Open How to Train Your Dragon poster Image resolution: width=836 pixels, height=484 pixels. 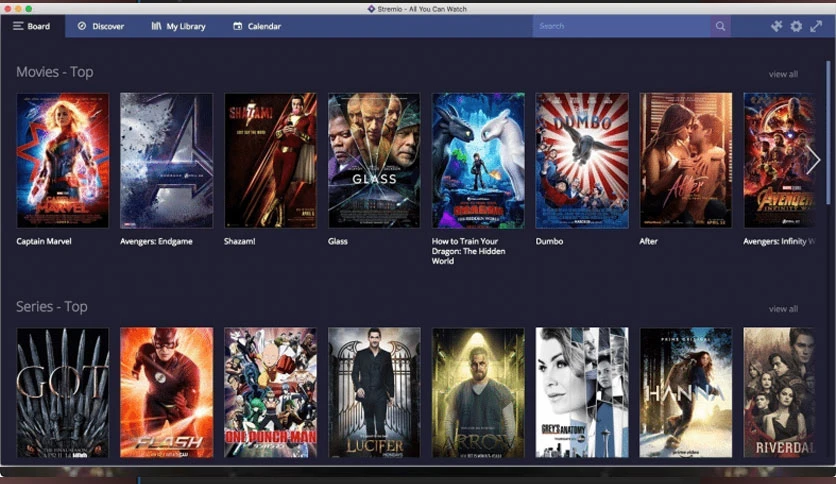(x=478, y=160)
